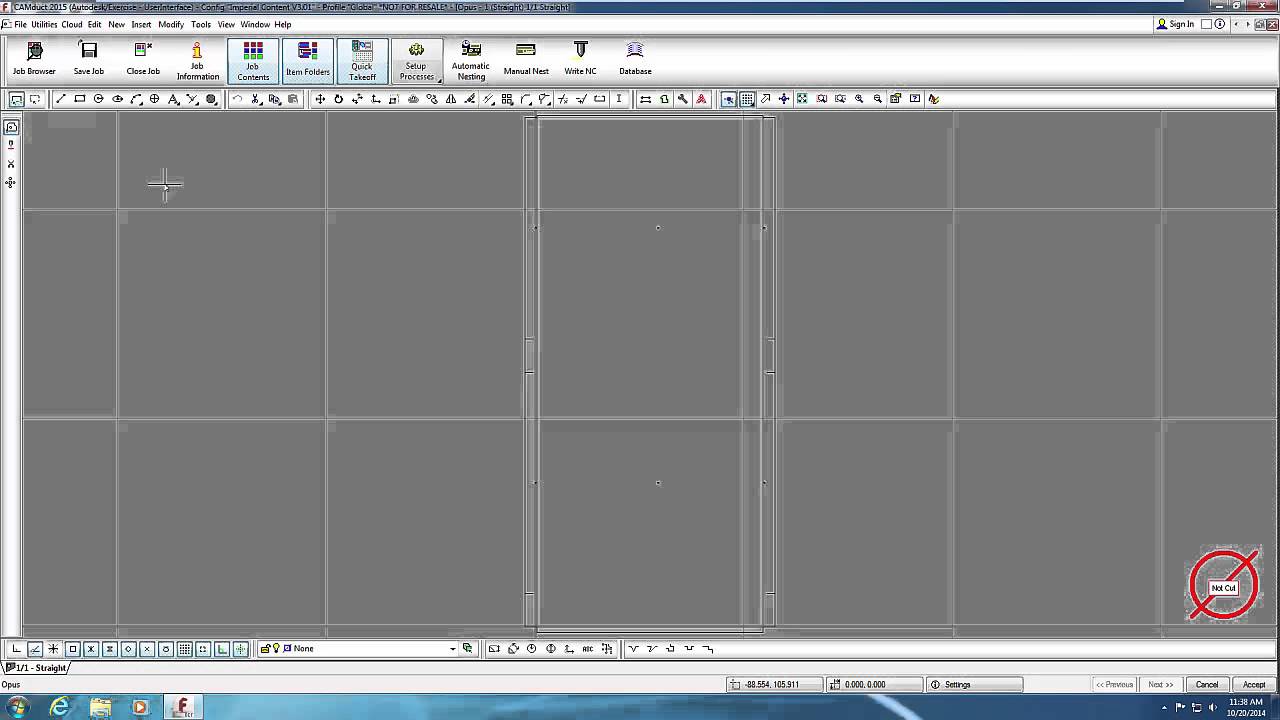Viewport: 1280px width, 720px height.
Task: Open Job Information
Action: (x=197, y=60)
